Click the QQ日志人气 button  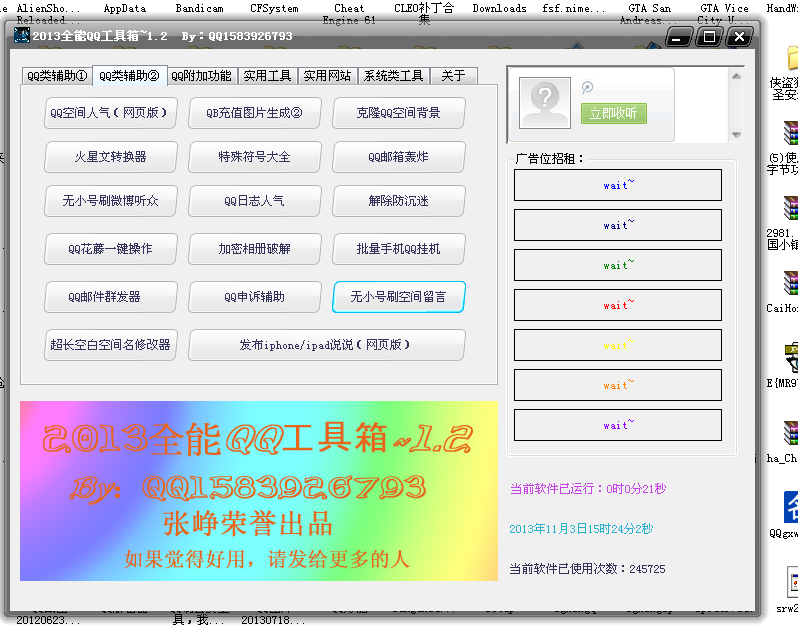pyautogui.click(x=254, y=201)
